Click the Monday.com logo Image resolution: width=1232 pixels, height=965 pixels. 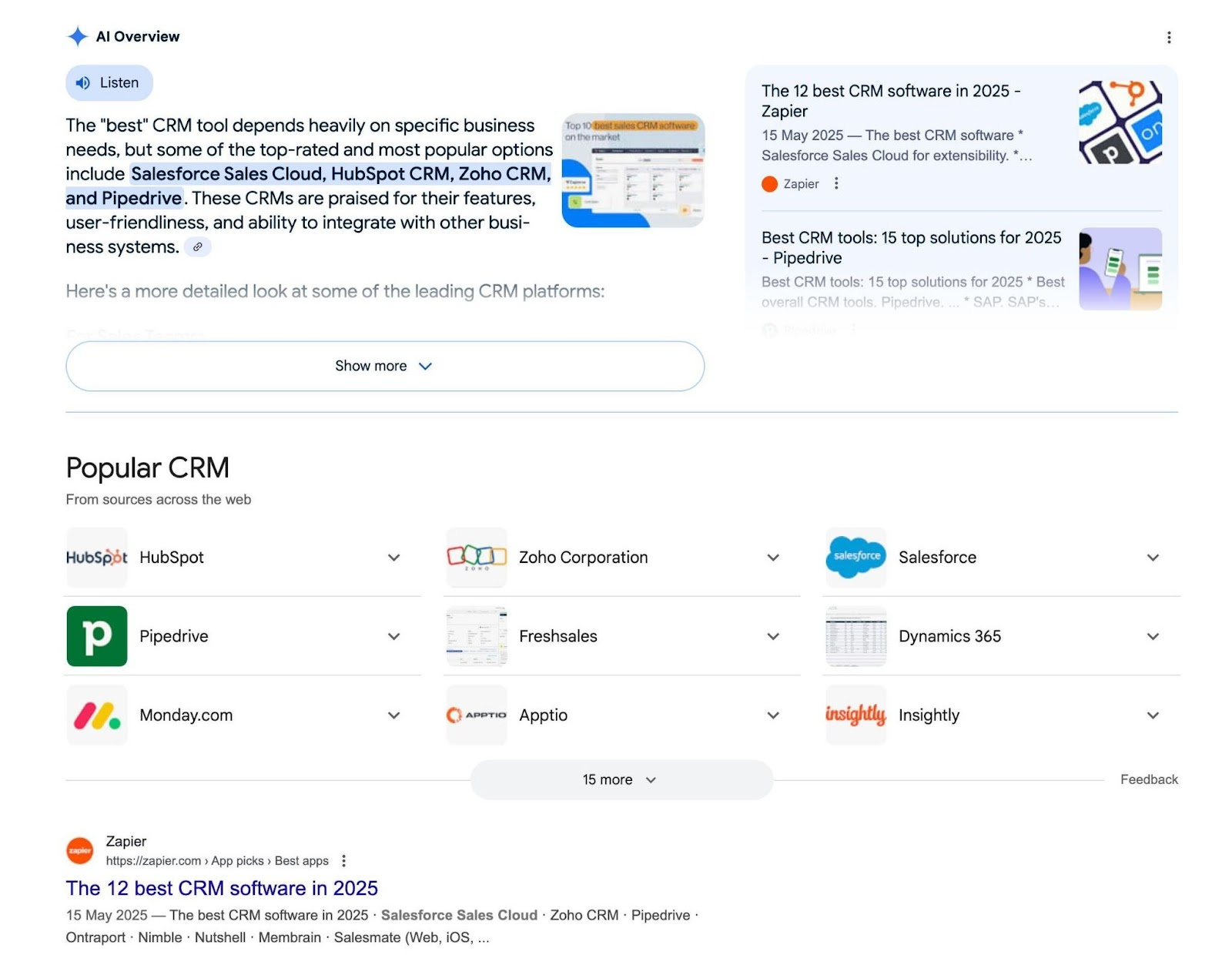click(x=97, y=715)
